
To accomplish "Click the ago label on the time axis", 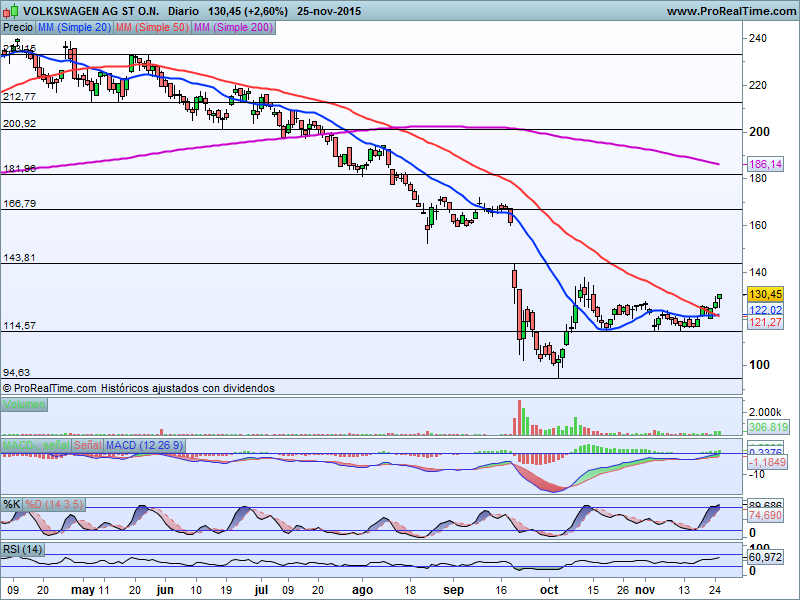I will (362, 590).
